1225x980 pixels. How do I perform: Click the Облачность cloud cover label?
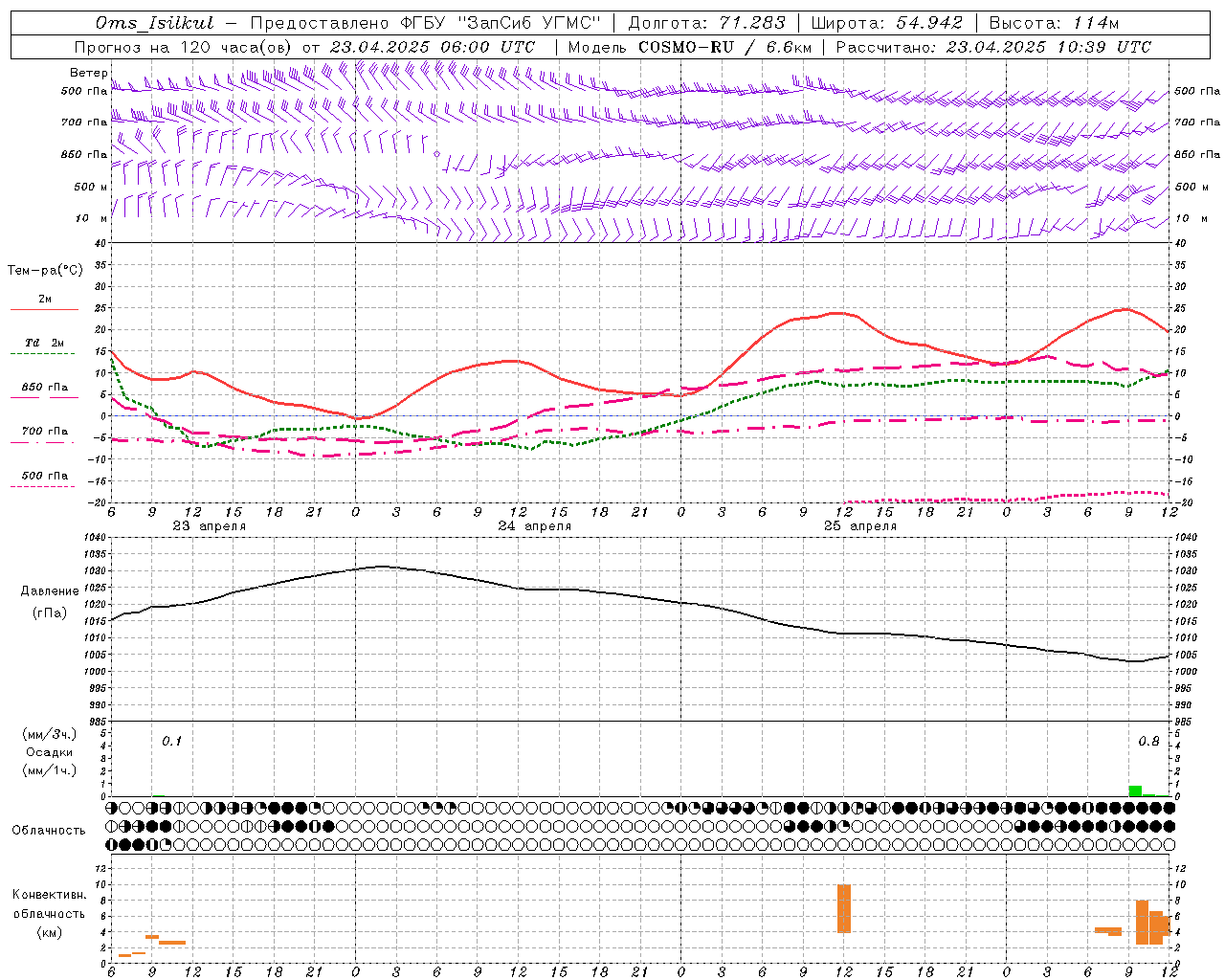point(49,831)
